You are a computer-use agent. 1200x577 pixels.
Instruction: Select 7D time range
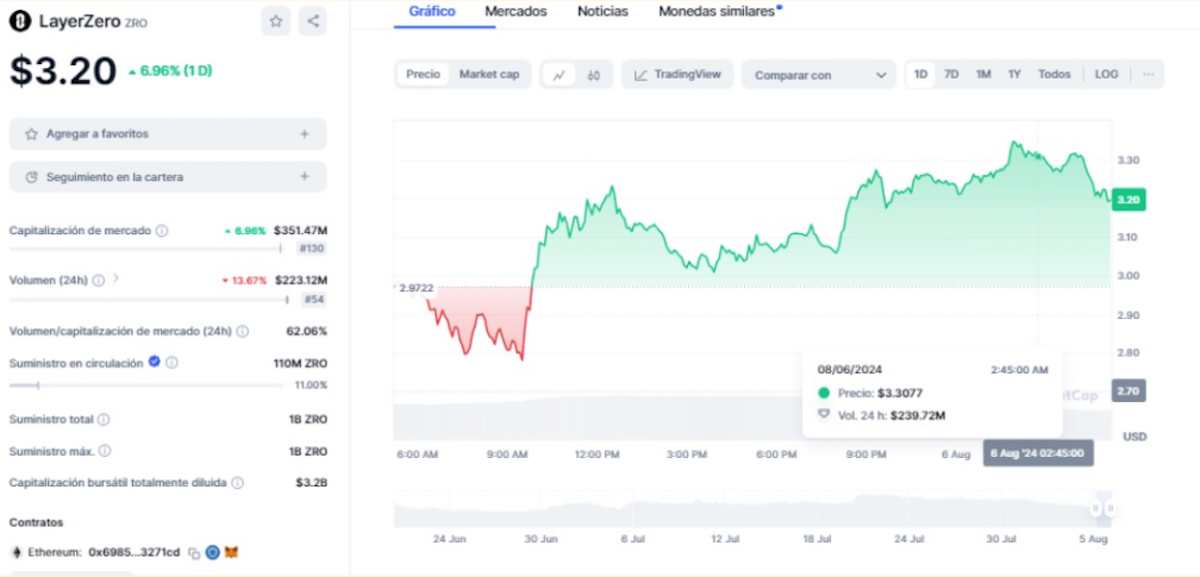pyautogui.click(x=952, y=74)
